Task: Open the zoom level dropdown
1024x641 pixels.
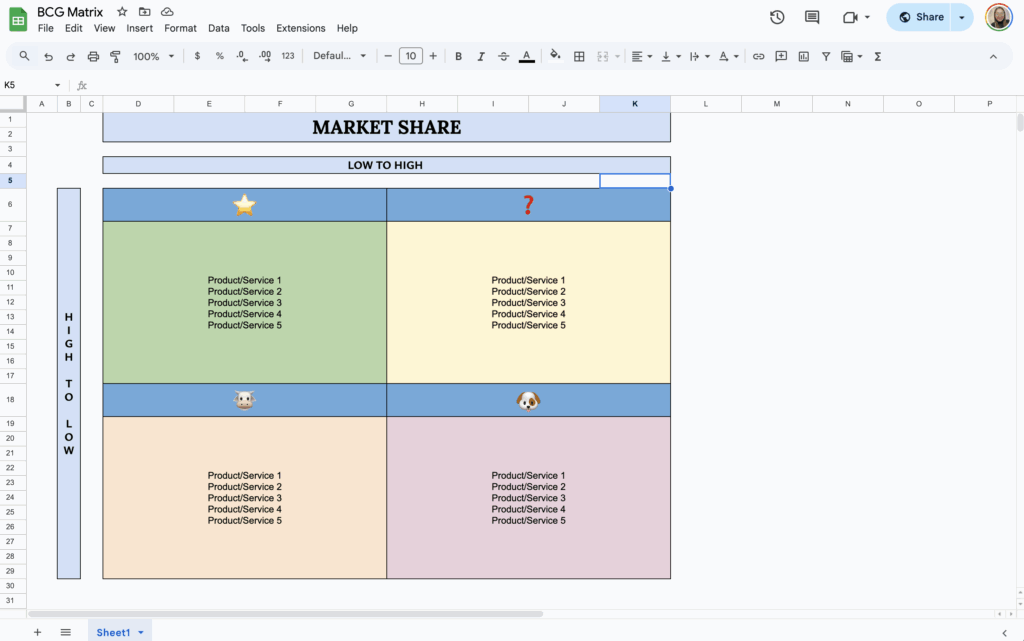Action: coord(152,56)
